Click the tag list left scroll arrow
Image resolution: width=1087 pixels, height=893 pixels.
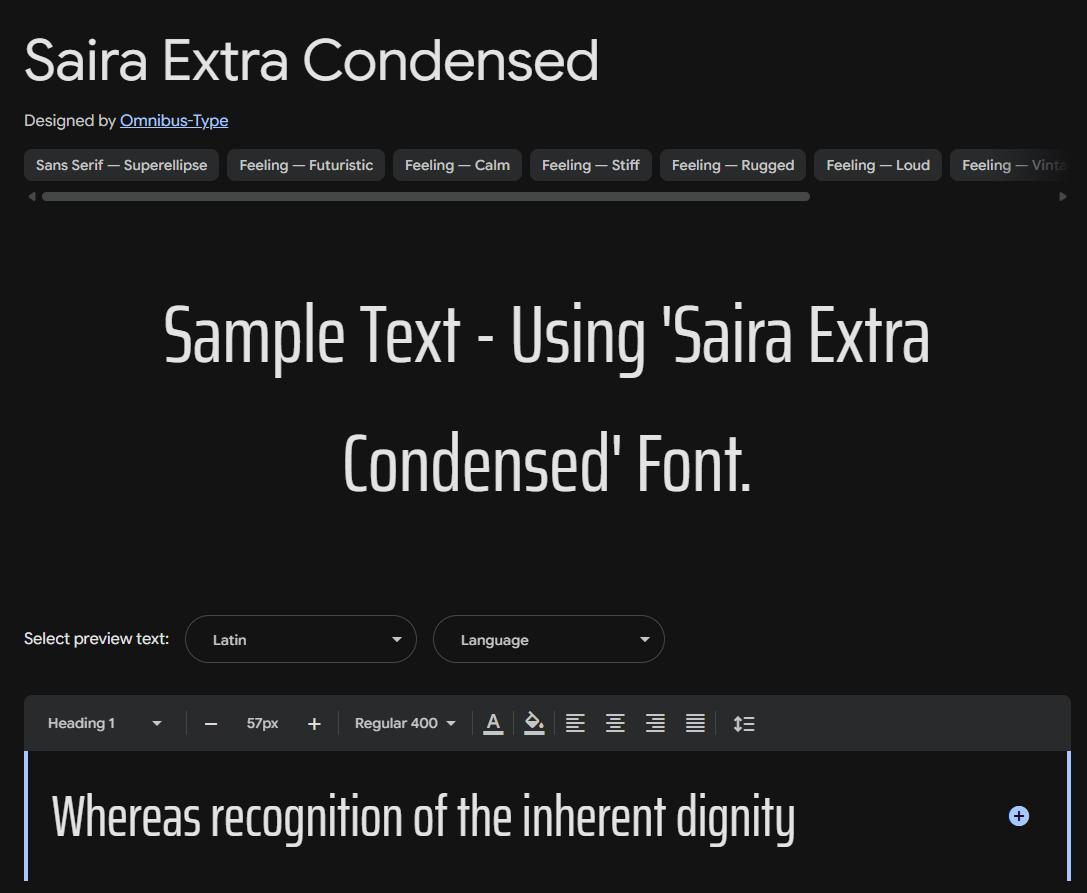pyautogui.click(x=31, y=197)
